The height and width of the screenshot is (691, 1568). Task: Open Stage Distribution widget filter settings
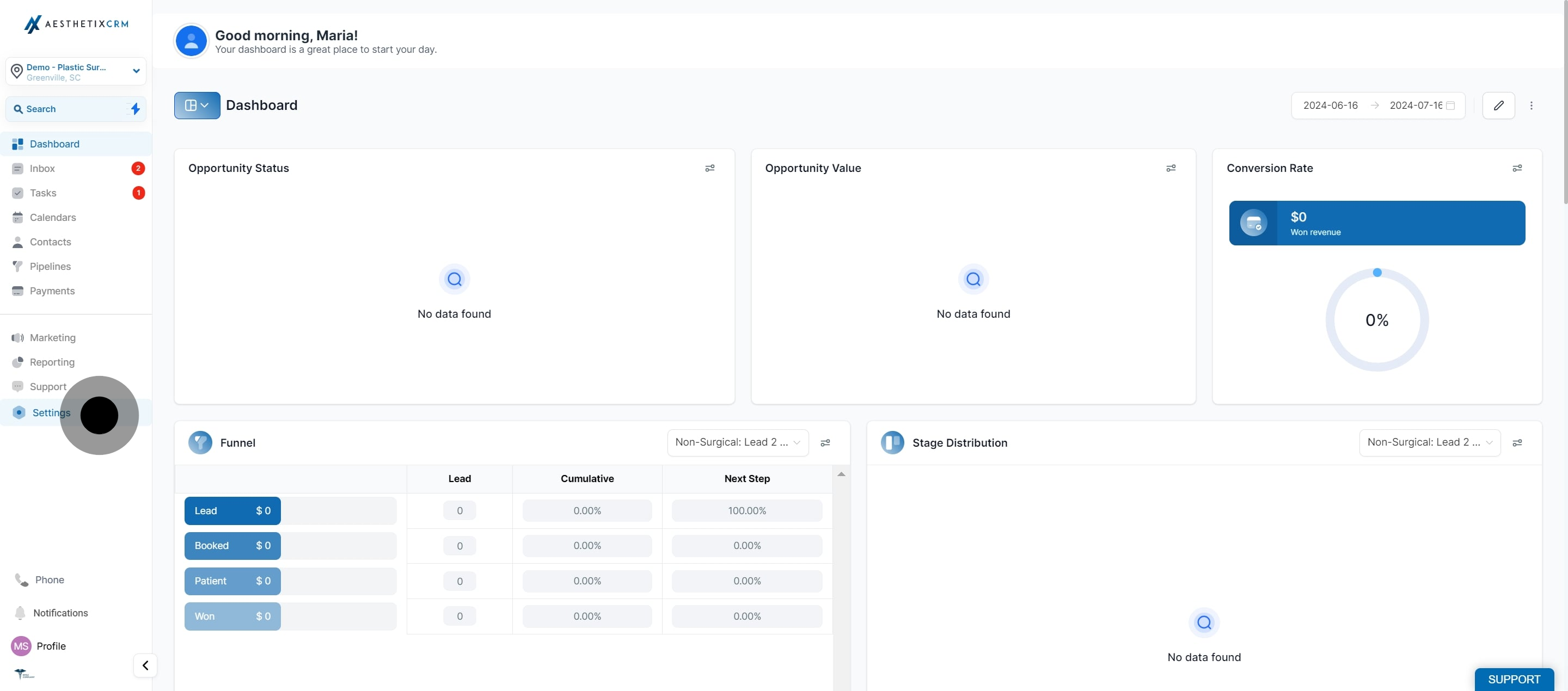[1517, 443]
